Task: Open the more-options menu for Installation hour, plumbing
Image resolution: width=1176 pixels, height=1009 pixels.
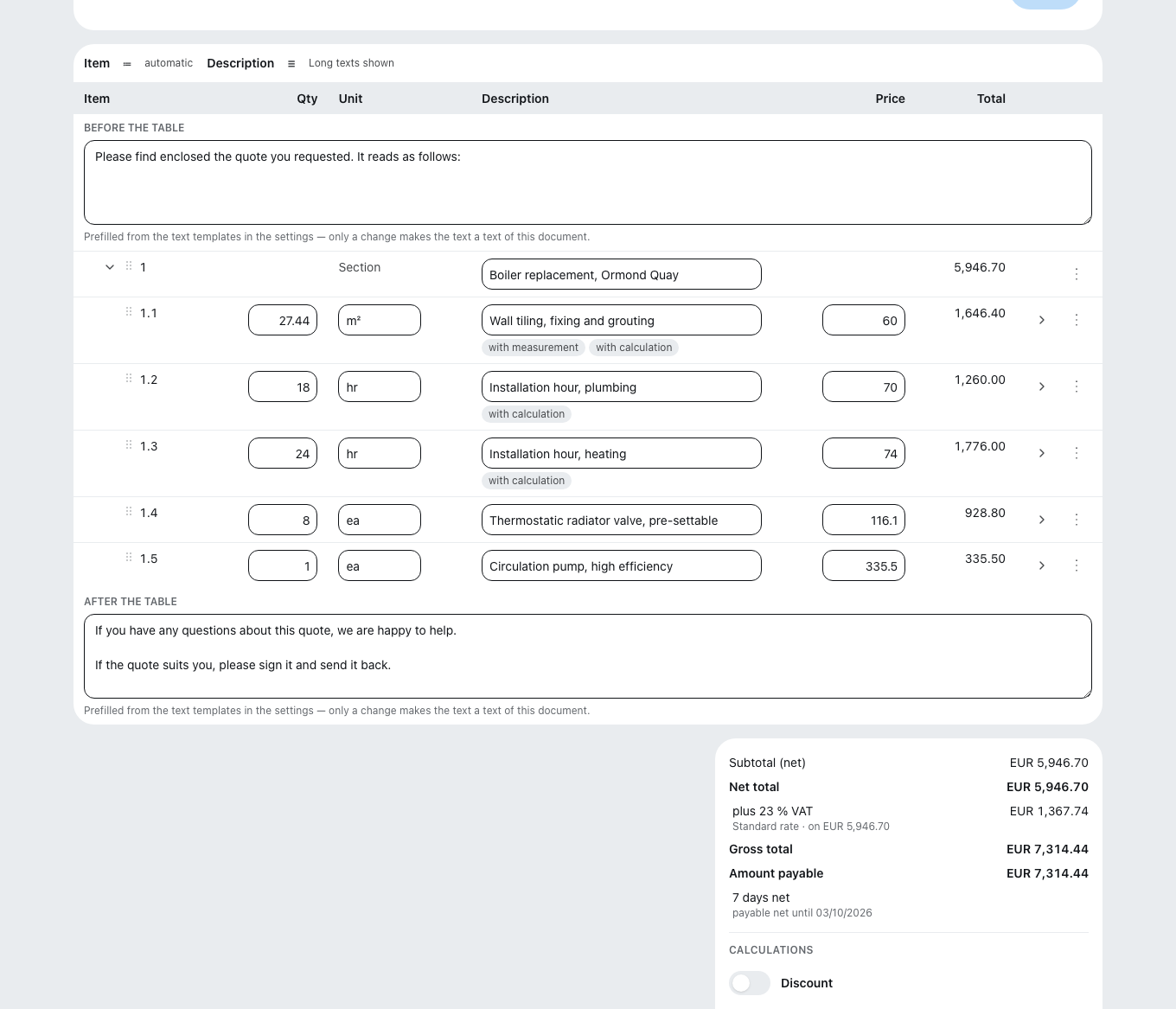Action: point(1077,386)
